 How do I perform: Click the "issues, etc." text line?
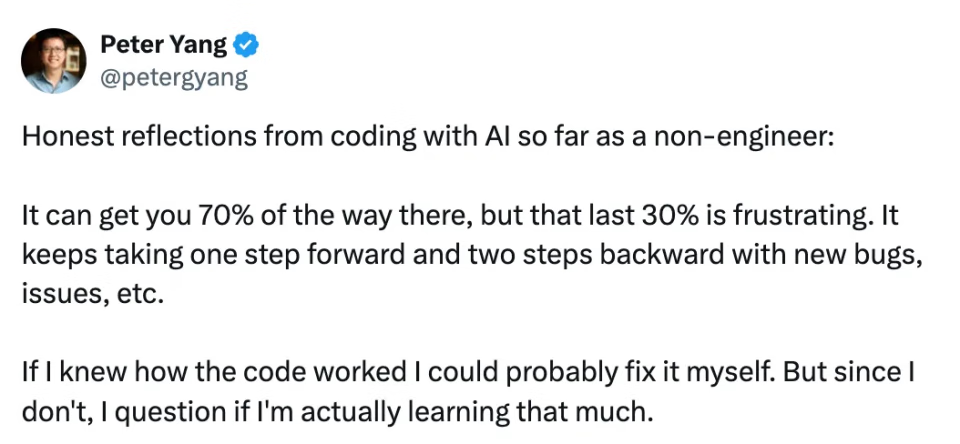click(x=93, y=296)
